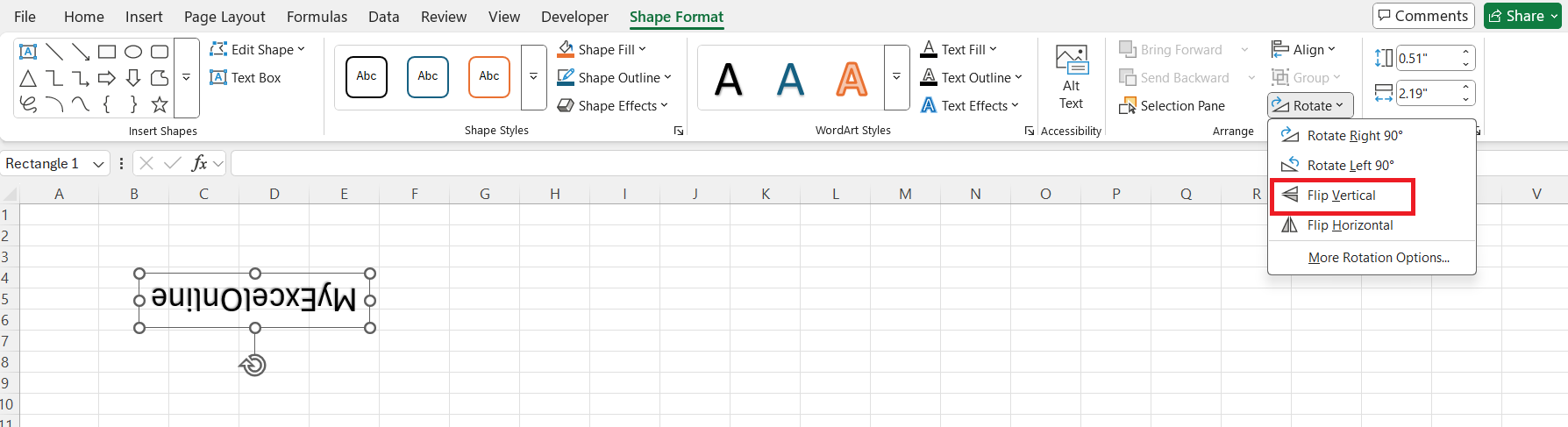Choose Rotate Right 90° from menu
The width and height of the screenshot is (1568, 427).
pos(1372,136)
